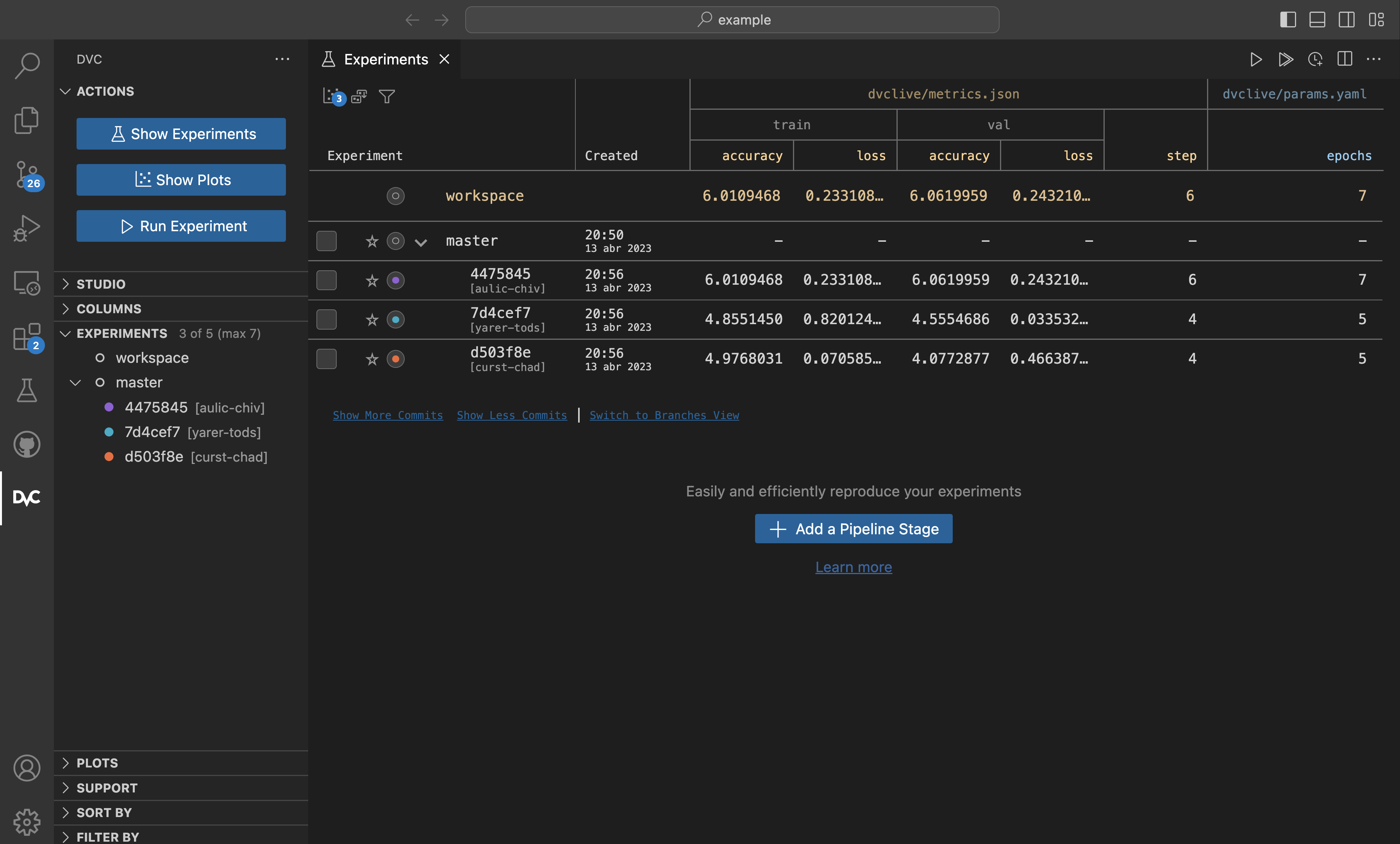Toggle the d503f8e orange plot indicator
Screen dimensions: 1400x844
[x=395, y=359]
